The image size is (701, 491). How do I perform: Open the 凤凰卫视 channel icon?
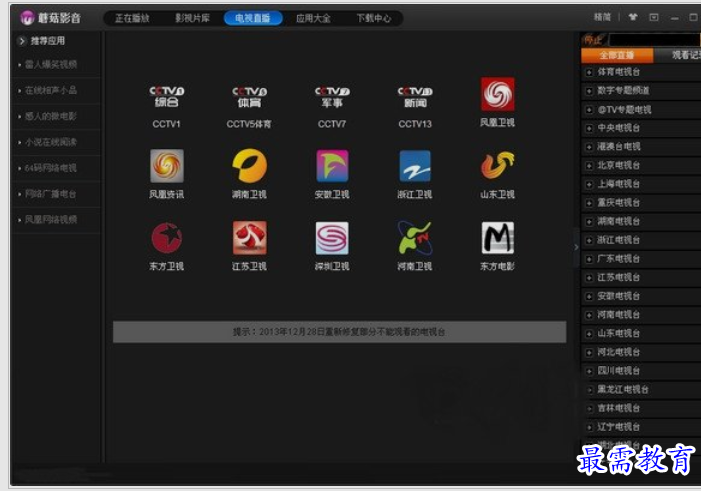498,94
